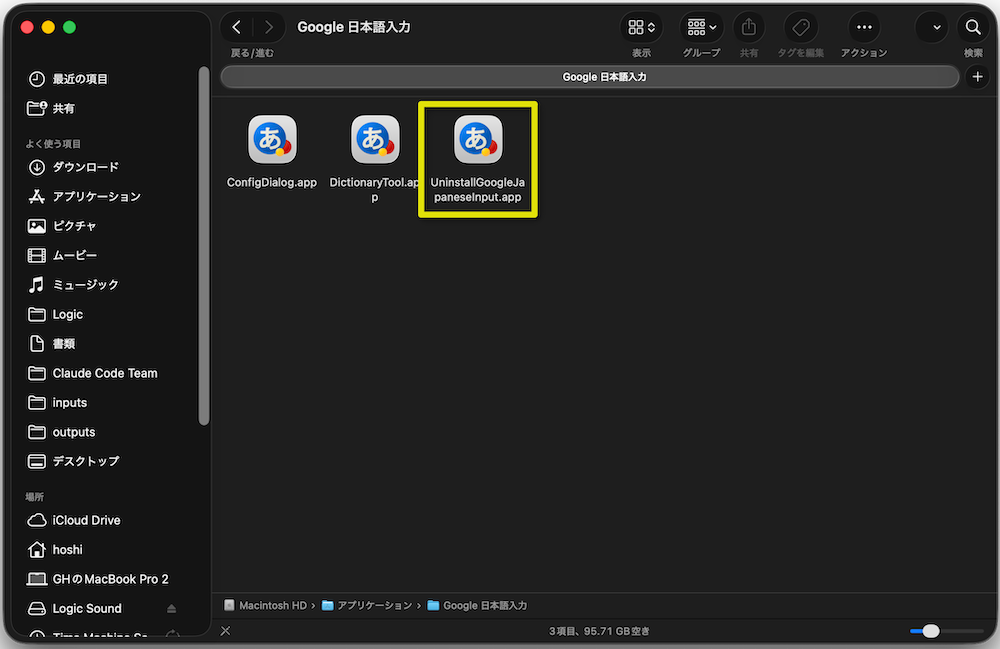Close the Finder window with red button

click(27, 27)
